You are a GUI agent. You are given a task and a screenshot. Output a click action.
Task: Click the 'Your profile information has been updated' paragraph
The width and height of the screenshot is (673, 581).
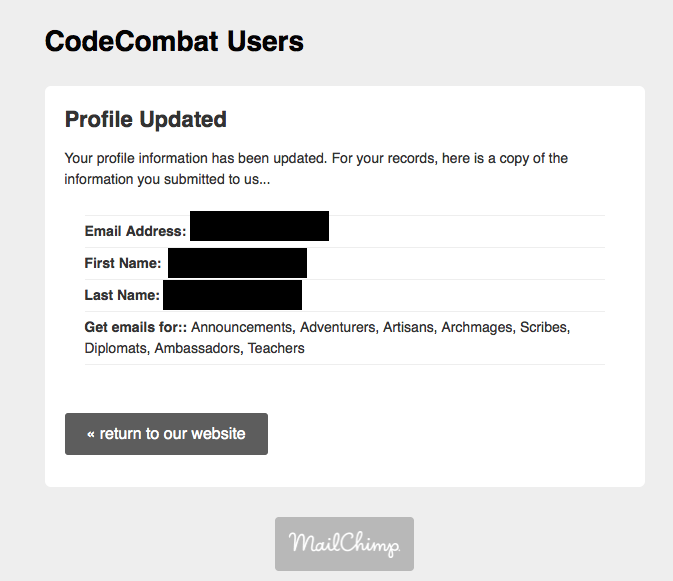[316, 169]
